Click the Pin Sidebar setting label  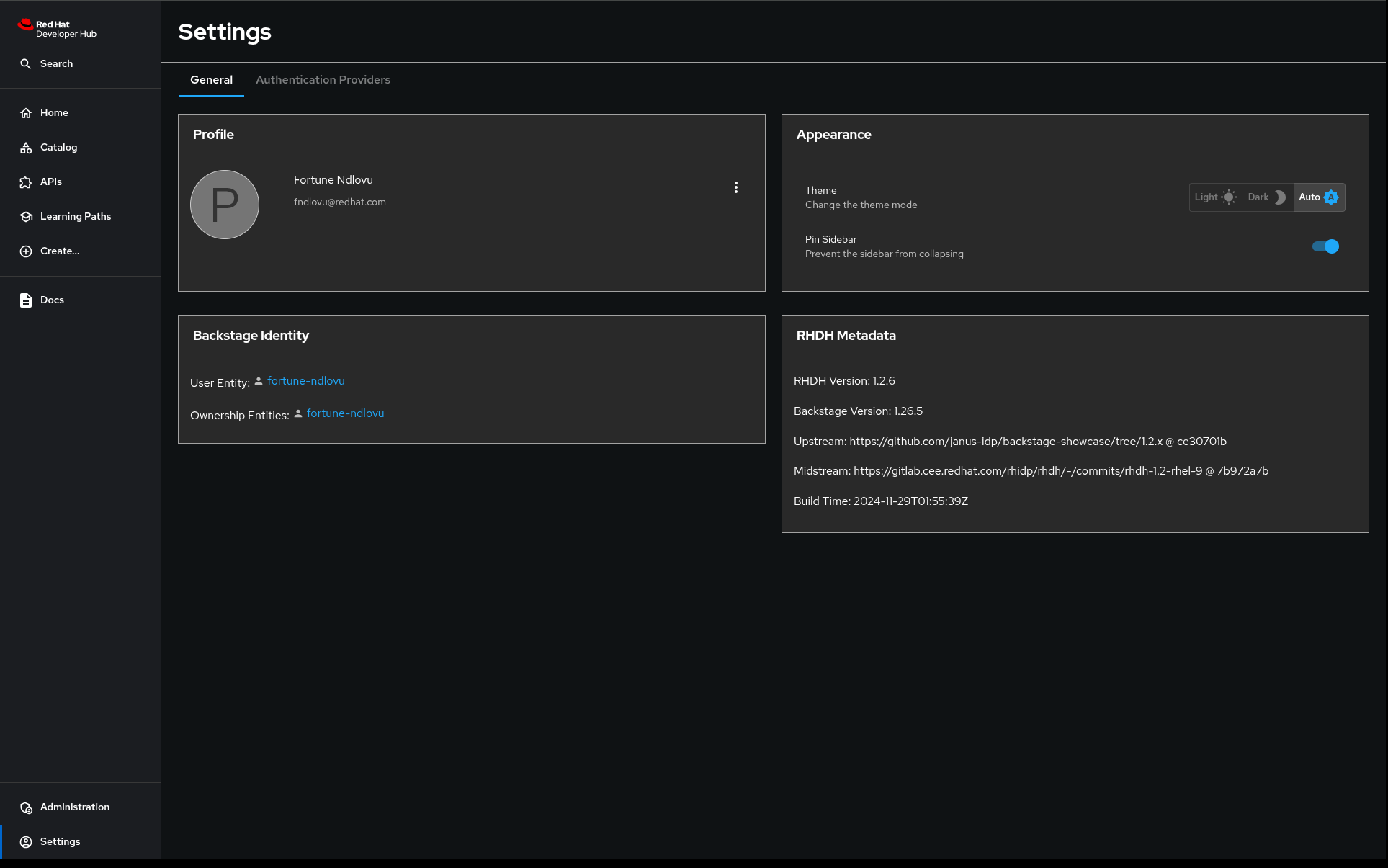(830, 240)
